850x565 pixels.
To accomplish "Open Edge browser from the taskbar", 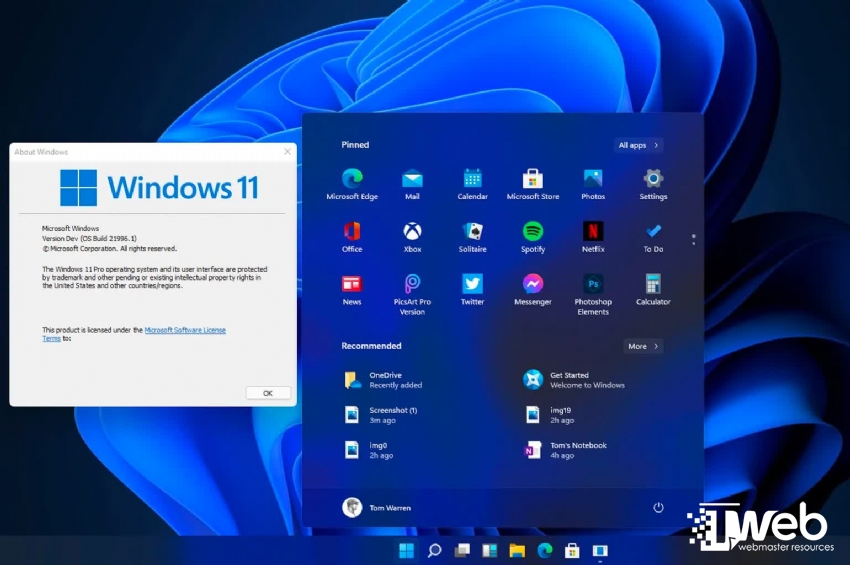I will click(545, 550).
